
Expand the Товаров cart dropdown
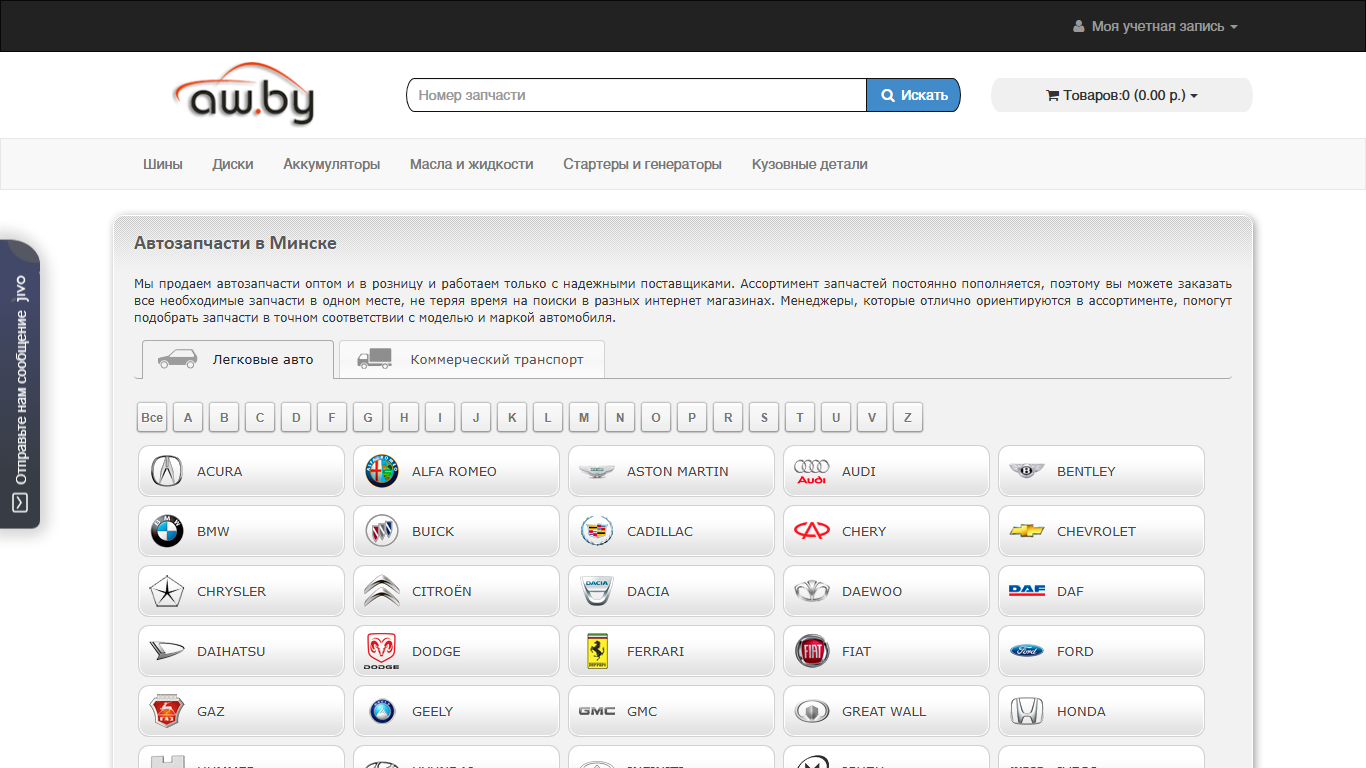pyautogui.click(x=1121, y=95)
